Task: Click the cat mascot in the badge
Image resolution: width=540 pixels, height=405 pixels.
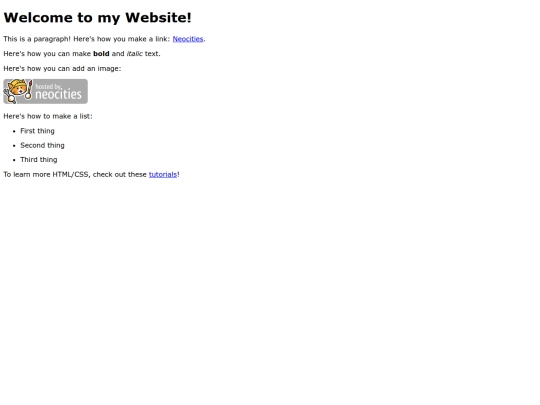Action: coord(18,91)
